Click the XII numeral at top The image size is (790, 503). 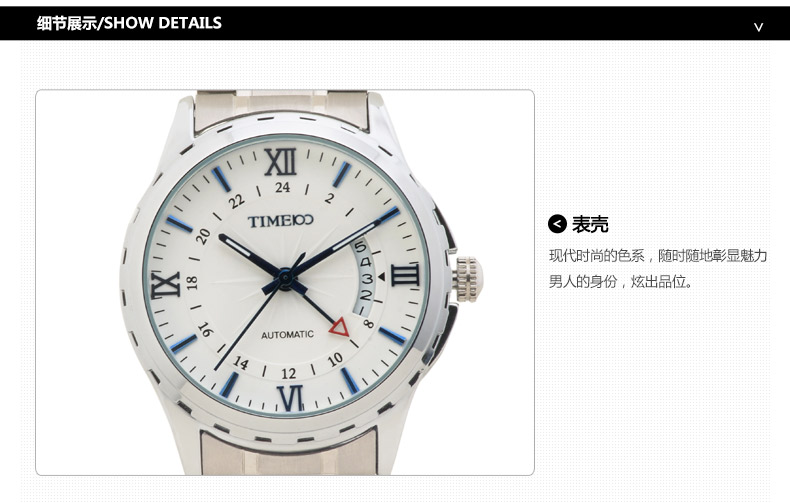tap(281, 162)
